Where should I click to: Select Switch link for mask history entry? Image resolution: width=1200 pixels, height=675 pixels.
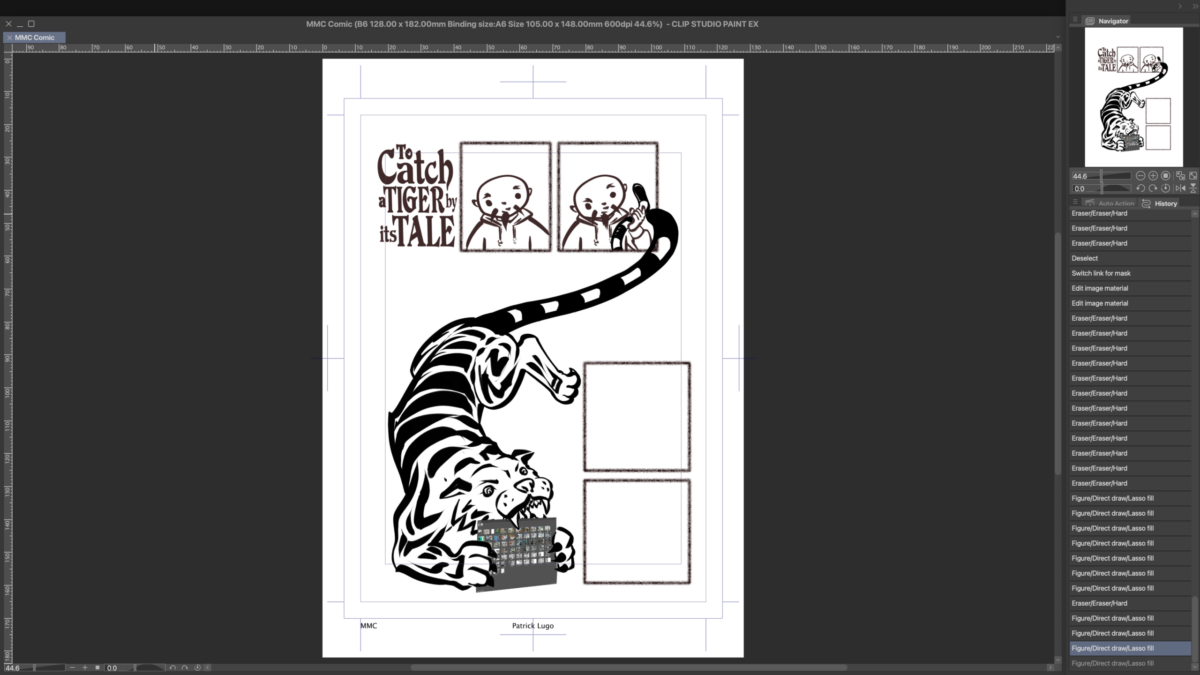tap(1128, 273)
